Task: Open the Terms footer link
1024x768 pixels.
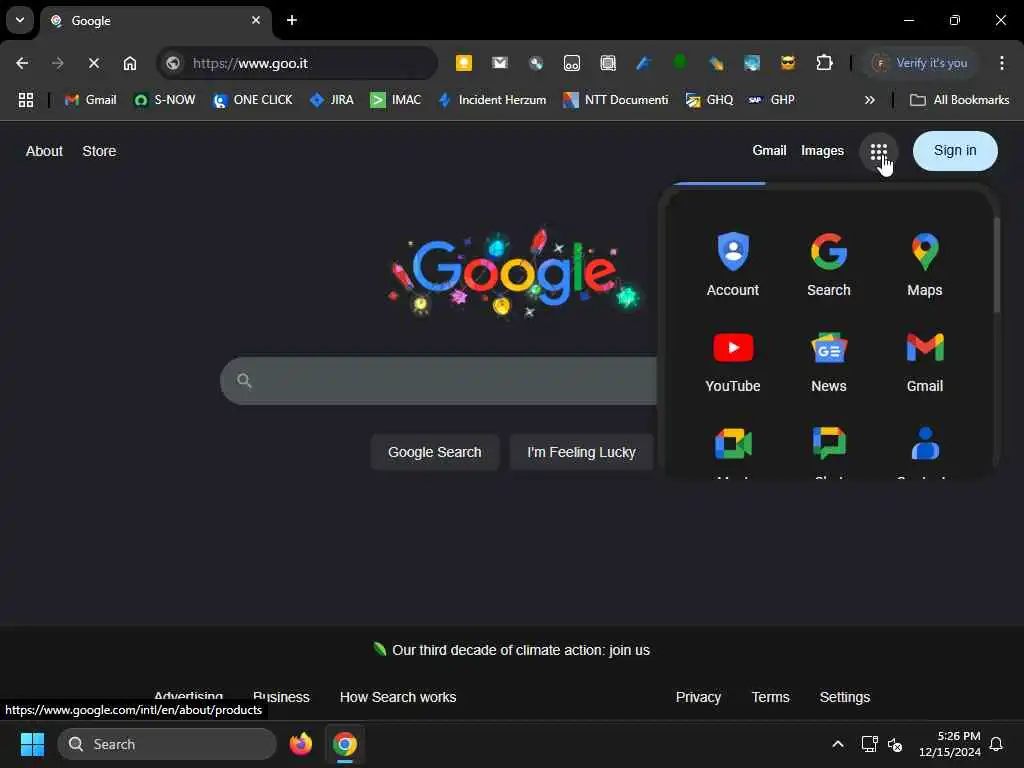Action: pos(770,697)
